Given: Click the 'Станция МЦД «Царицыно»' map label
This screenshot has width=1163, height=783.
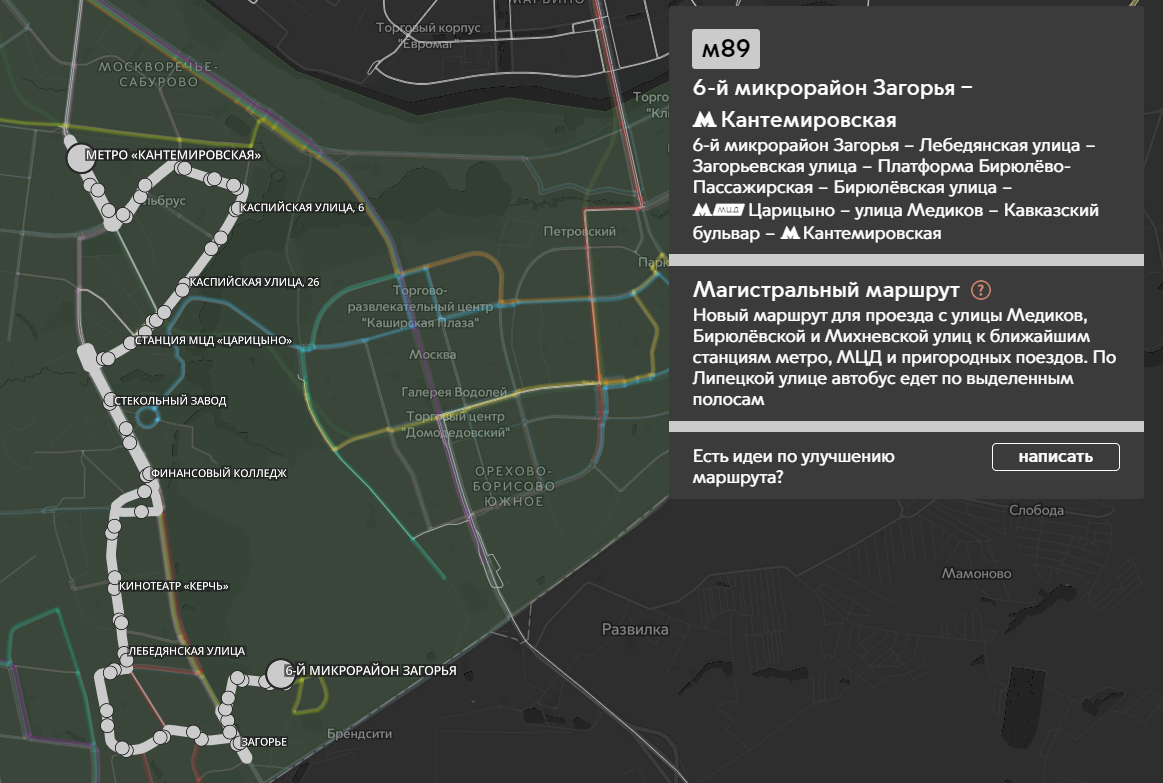Looking at the screenshot, I should [214, 340].
